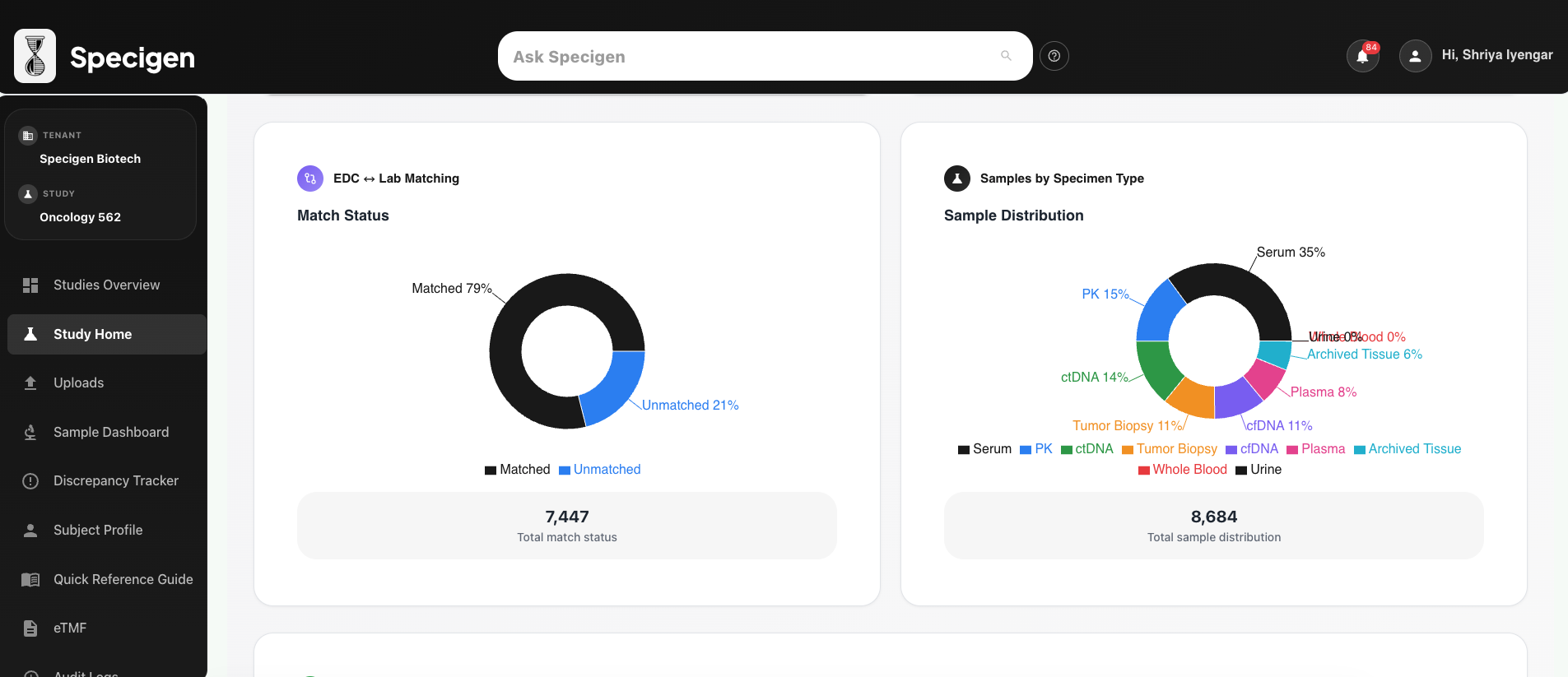Image resolution: width=1568 pixels, height=677 pixels.
Task: Open the Oncology 562 study selector
Action: (x=80, y=217)
